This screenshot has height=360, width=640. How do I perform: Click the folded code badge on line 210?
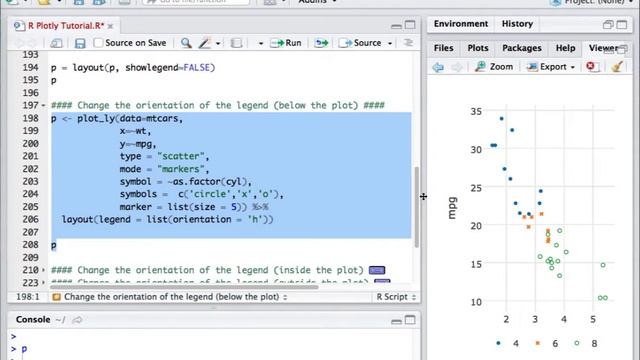click(377, 270)
